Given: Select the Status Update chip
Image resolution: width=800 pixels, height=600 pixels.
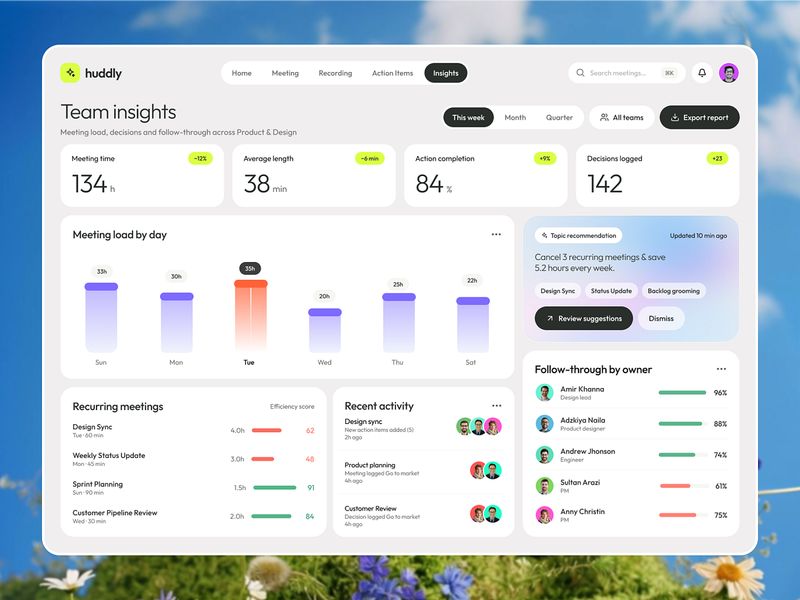Looking at the screenshot, I should [611, 291].
